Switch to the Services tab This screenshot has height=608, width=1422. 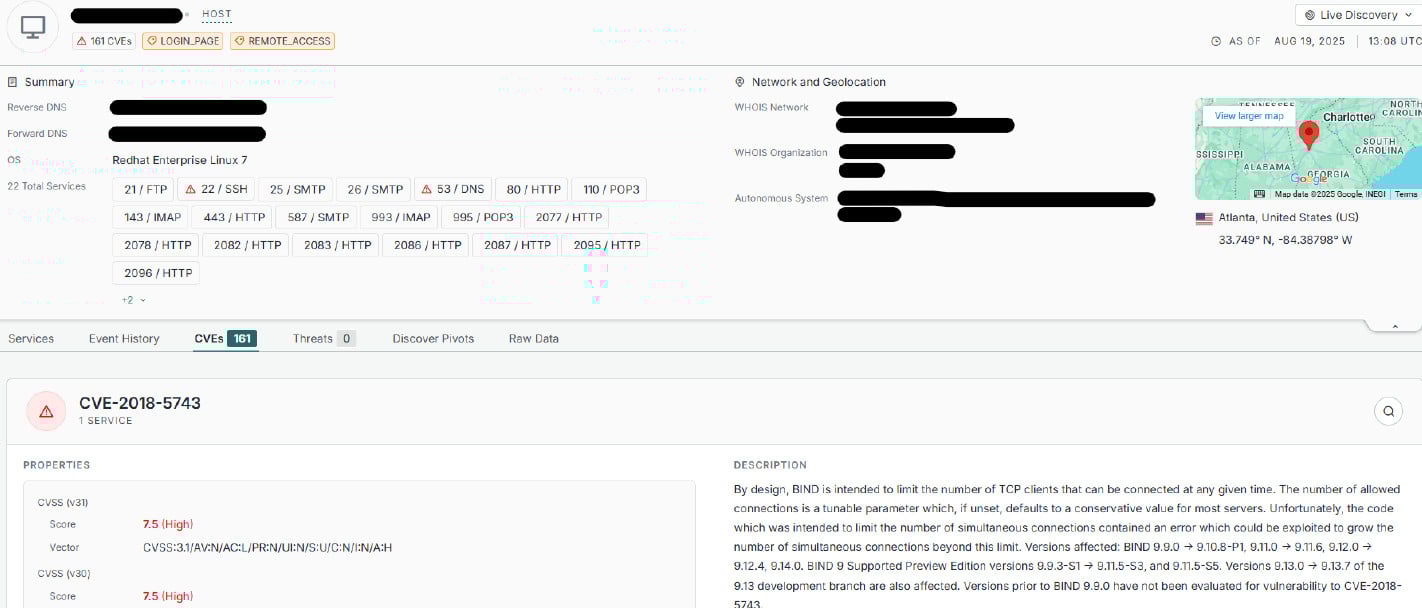click(x=31, y=339)
